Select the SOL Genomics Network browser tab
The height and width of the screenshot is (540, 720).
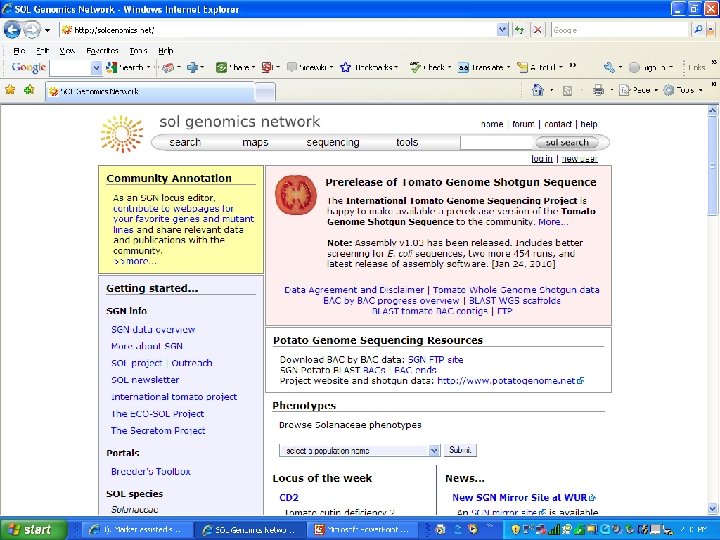(x=150, y=91)
